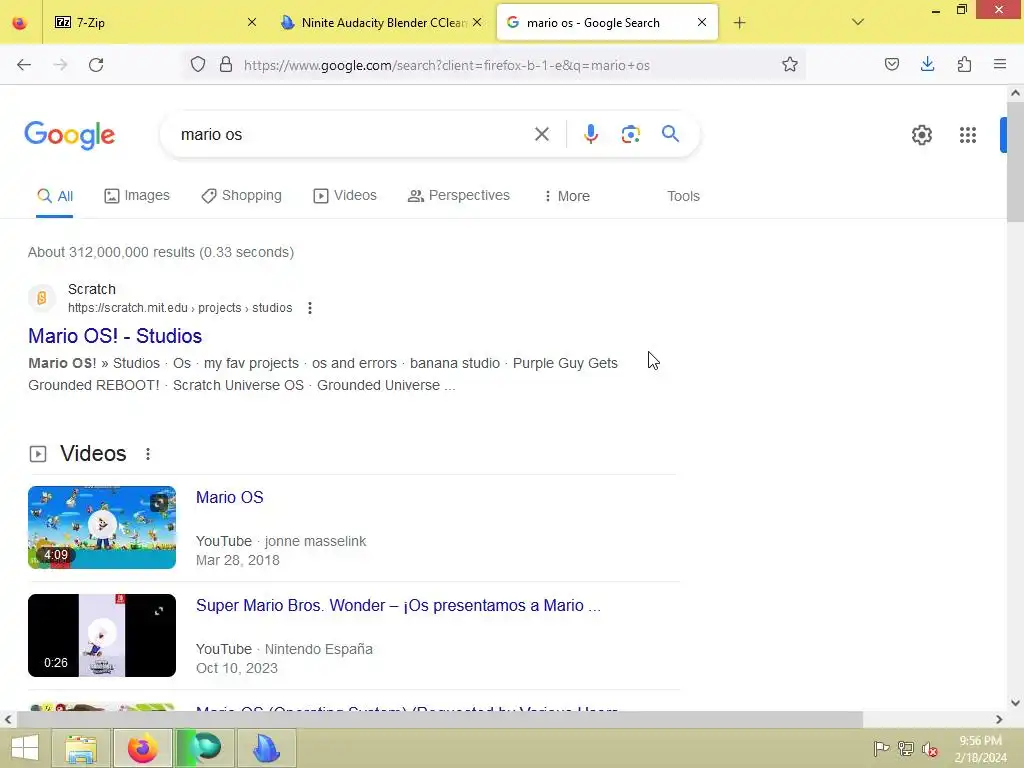The height and width of the screenshot is (768, 1024).
Task: Play the 0:26 Nintendo España video thumbnail
Action: 102,635
